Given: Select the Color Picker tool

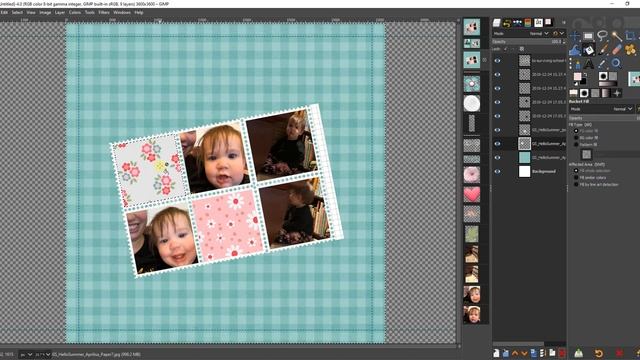Looking at the screenshot, I should [602, 64].
